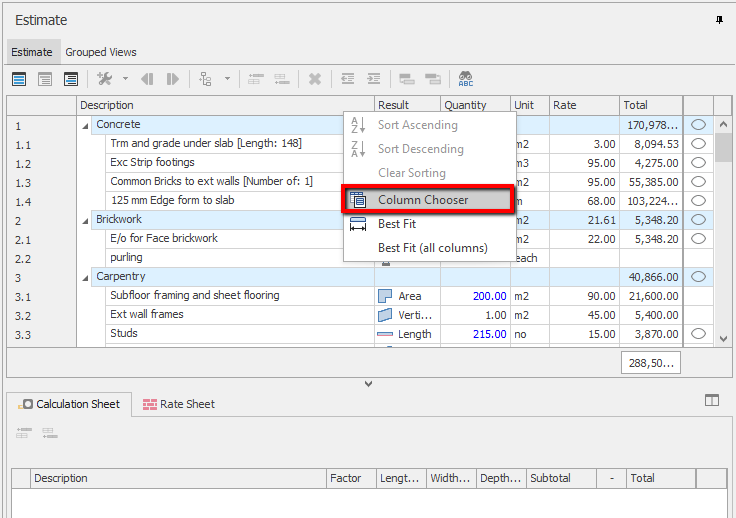Screen dimensions: 736x518
Task: Toggle the oval marker on Brickwork row
Action: (x=698, y=220)
